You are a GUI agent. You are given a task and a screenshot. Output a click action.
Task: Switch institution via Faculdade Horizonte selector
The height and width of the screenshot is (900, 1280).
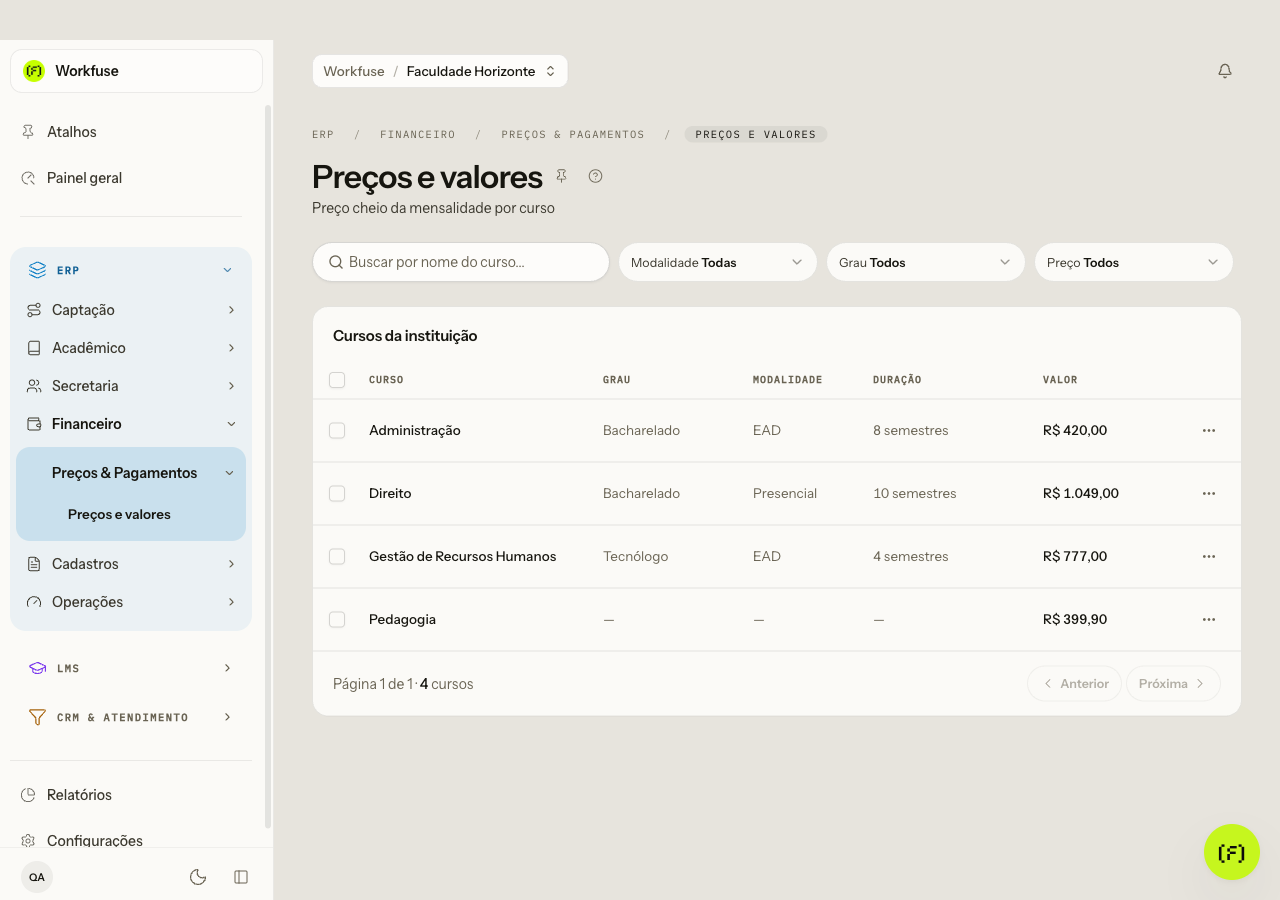point(481,71)
